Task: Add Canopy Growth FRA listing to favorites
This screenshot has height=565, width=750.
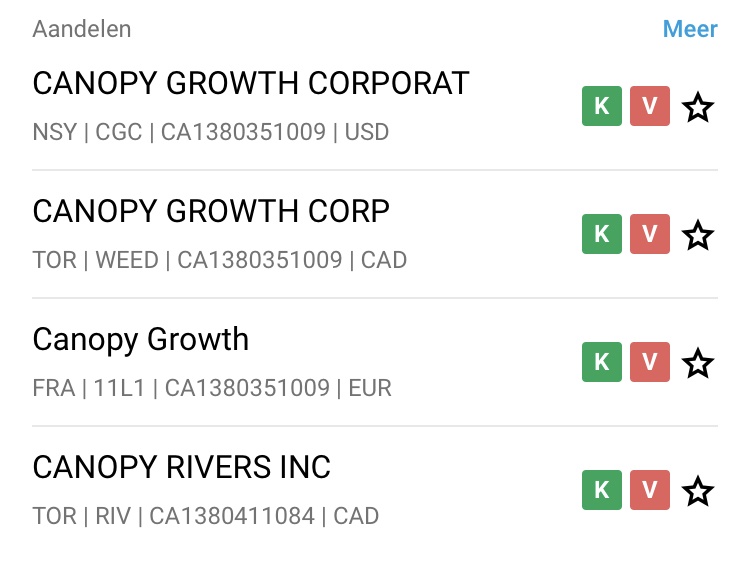Action: [697, 362]
